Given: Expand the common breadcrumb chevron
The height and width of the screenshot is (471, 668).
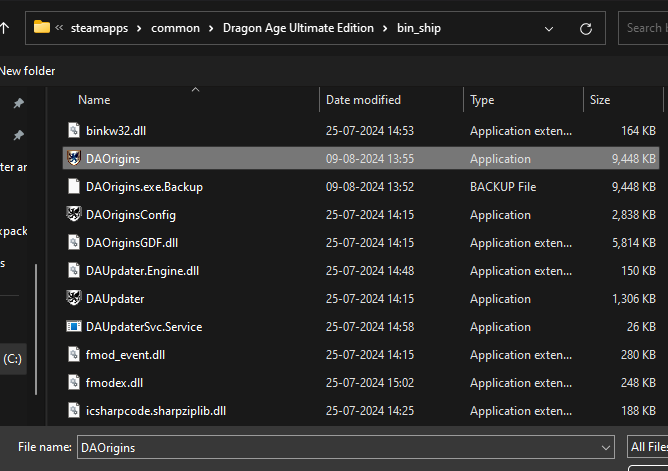Looking at the screenshot, I should (x=211, y=29).
